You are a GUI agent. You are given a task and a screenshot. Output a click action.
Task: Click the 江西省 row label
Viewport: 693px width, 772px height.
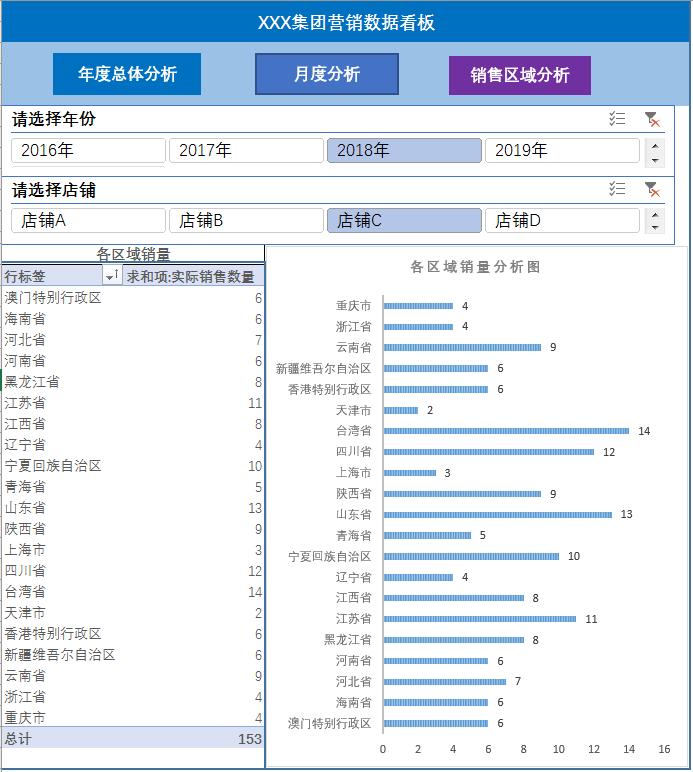point(25,424)
